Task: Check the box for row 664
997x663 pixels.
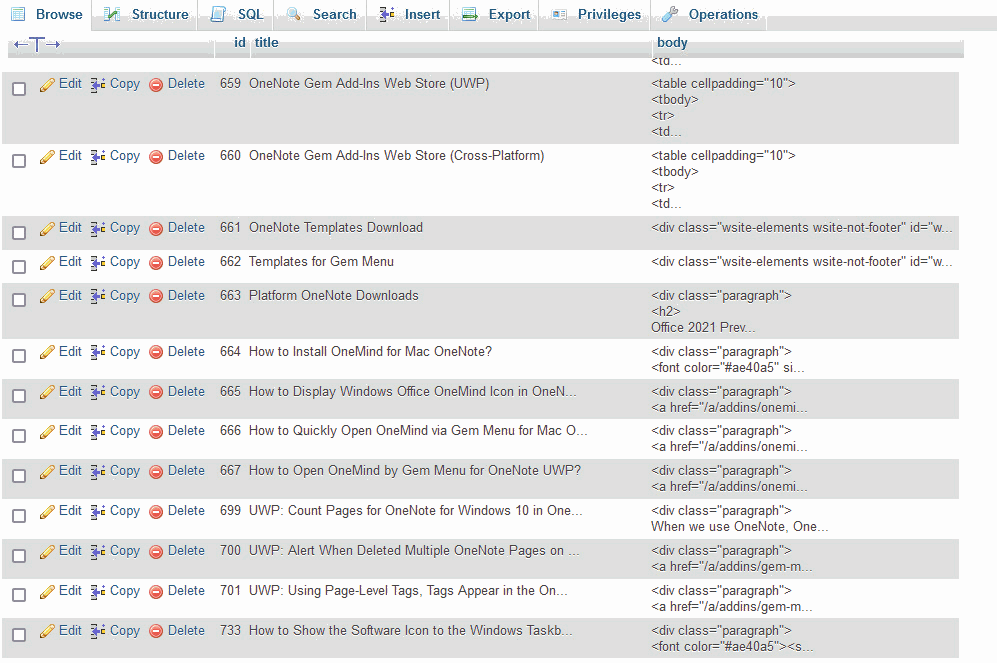Action: (x=19, y=355)
